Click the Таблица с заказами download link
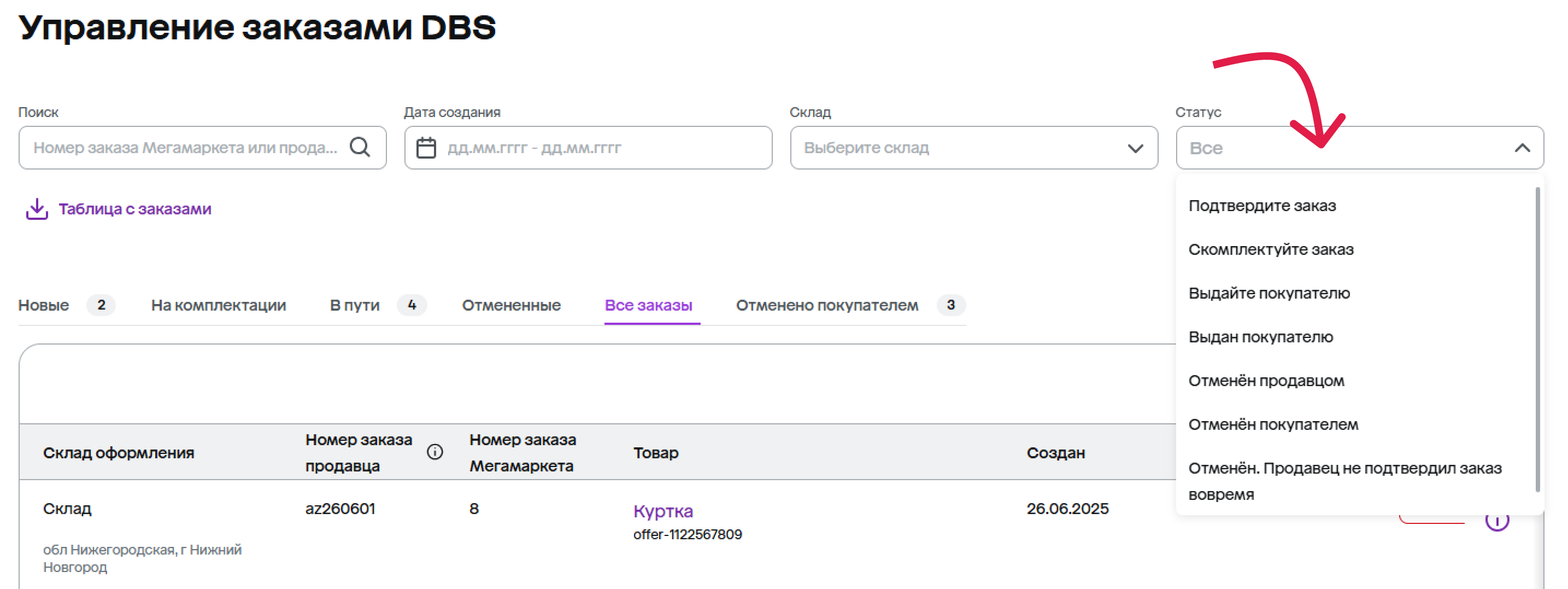 [x=134, y=209]
